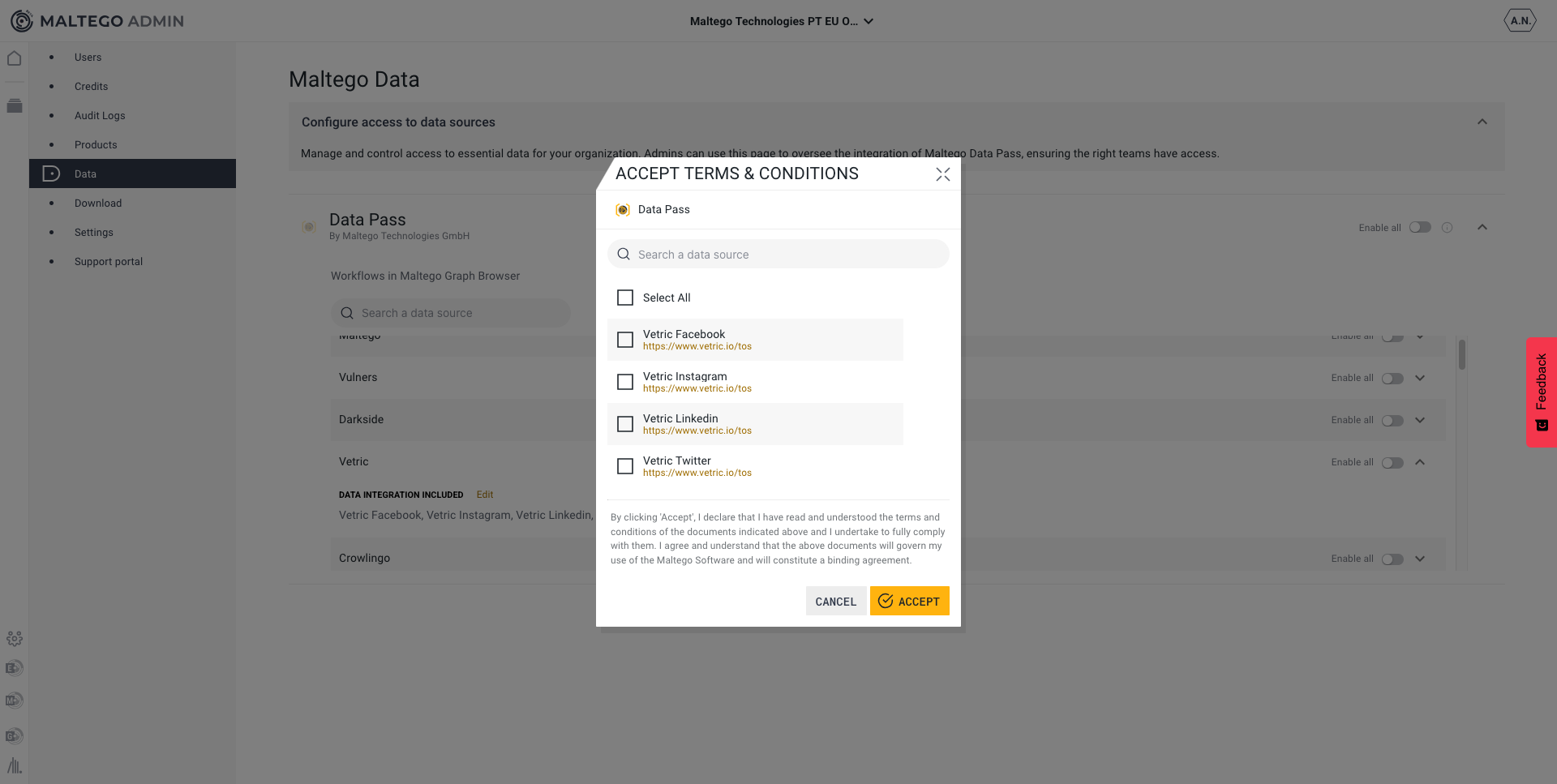Collapse the Data Pass section
The image size is (1557, 784).
pos(1482,227)
